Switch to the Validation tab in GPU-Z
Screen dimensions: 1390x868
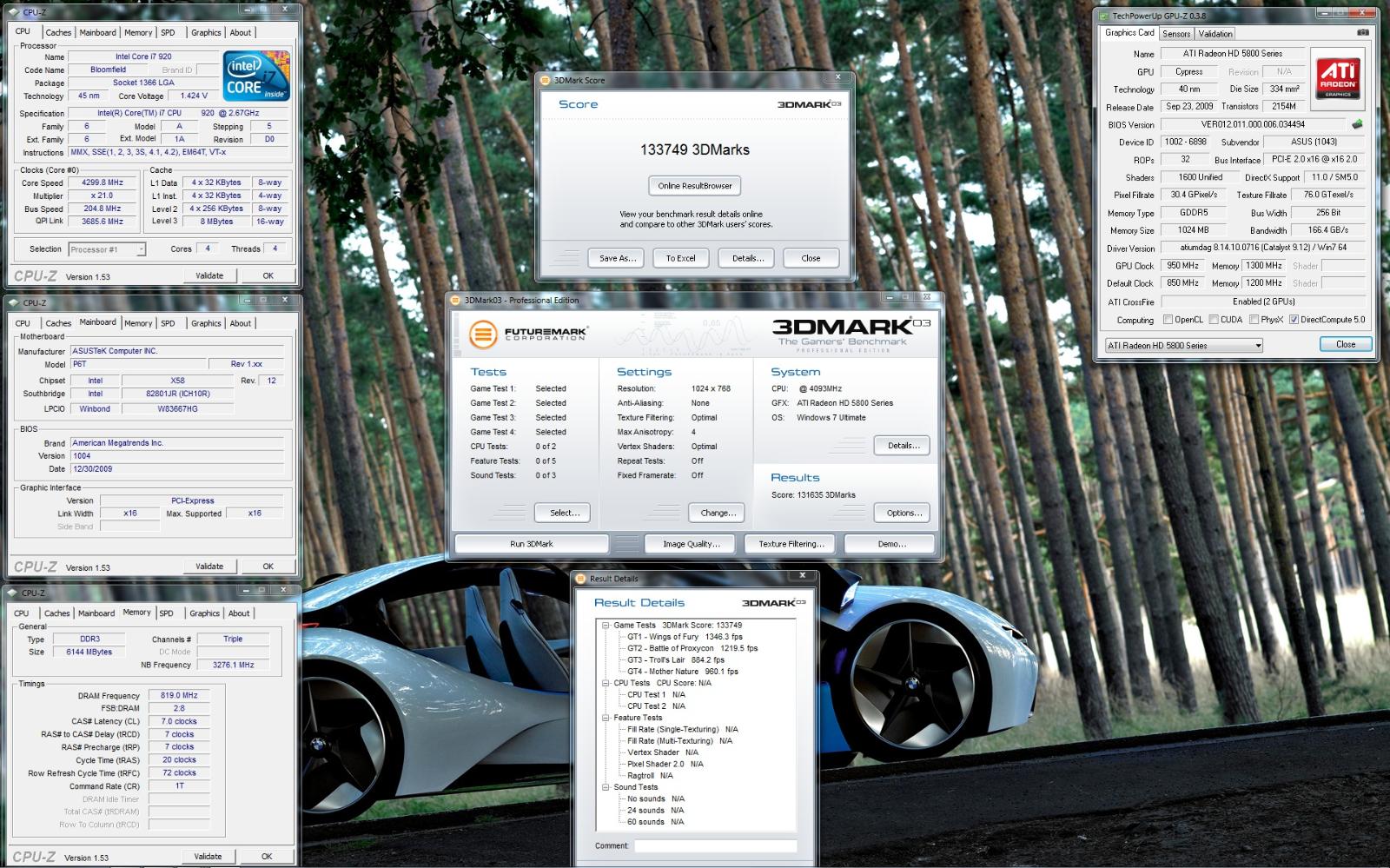[x=1215, y=34]
